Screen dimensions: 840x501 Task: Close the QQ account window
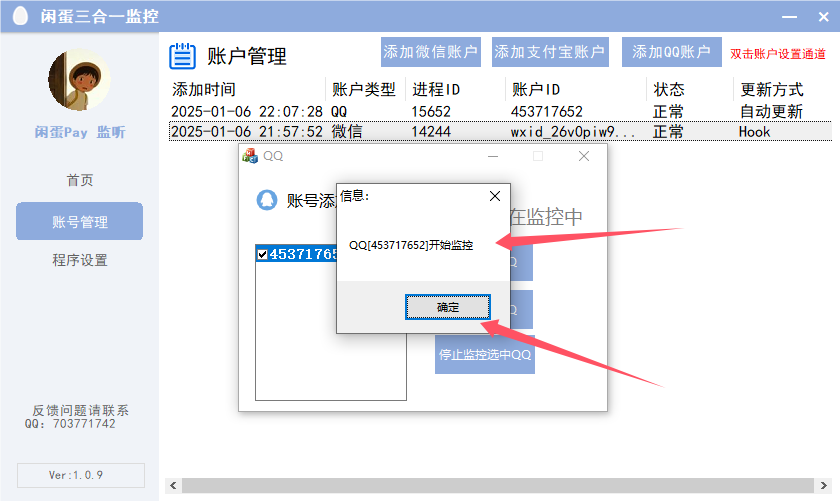[584, 156]
